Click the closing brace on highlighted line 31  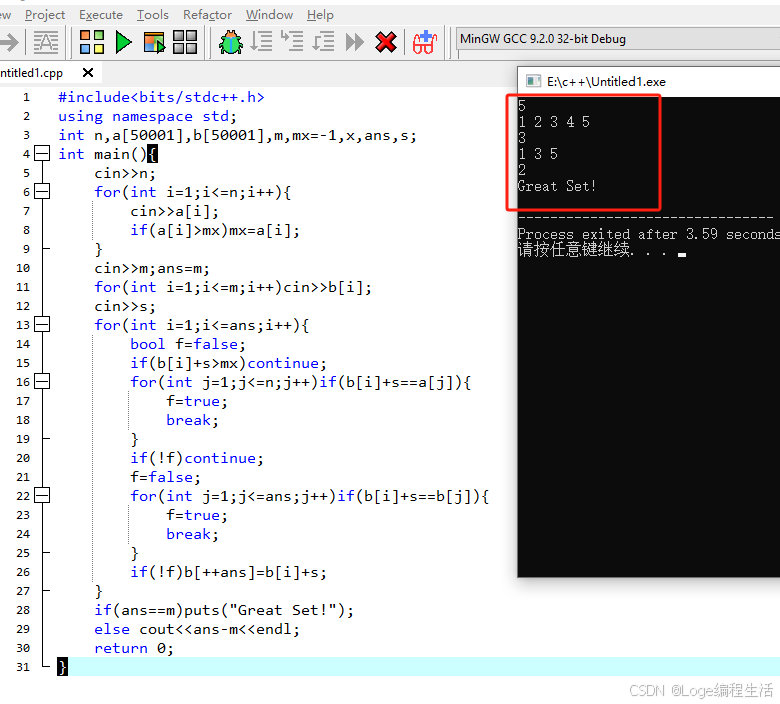62,667
